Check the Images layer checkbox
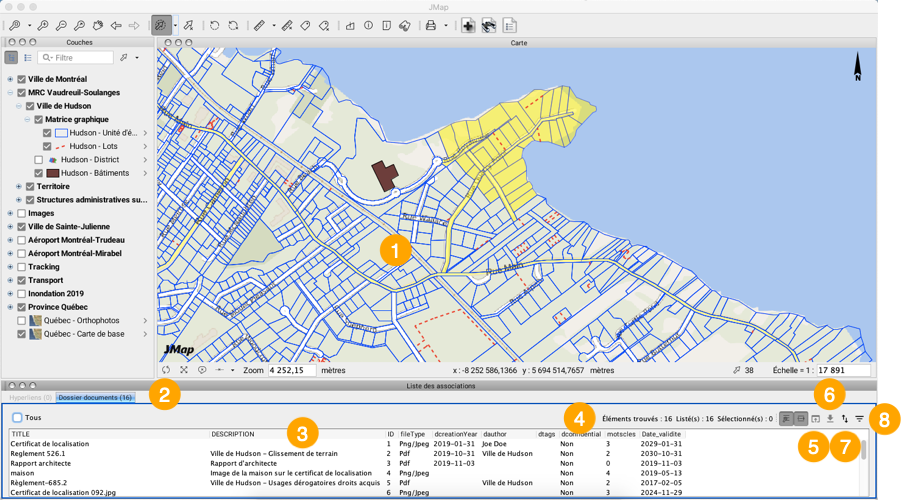Screen dimensions: 923x500 pyautogui.click(x=22, y=213)
